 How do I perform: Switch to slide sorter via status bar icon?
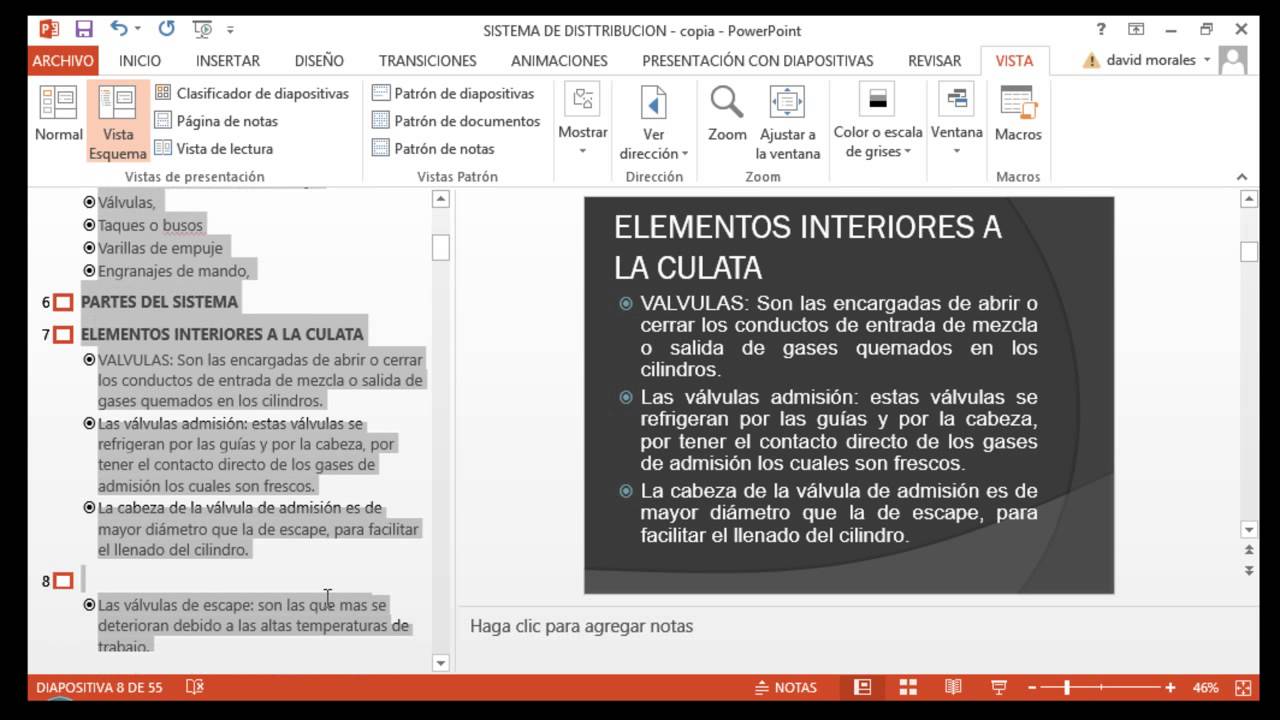click(x=908, y=687)
